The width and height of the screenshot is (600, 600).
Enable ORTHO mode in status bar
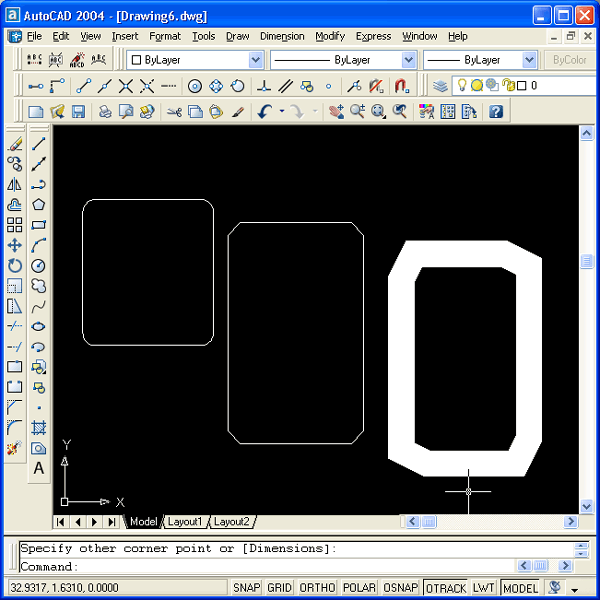317,588
